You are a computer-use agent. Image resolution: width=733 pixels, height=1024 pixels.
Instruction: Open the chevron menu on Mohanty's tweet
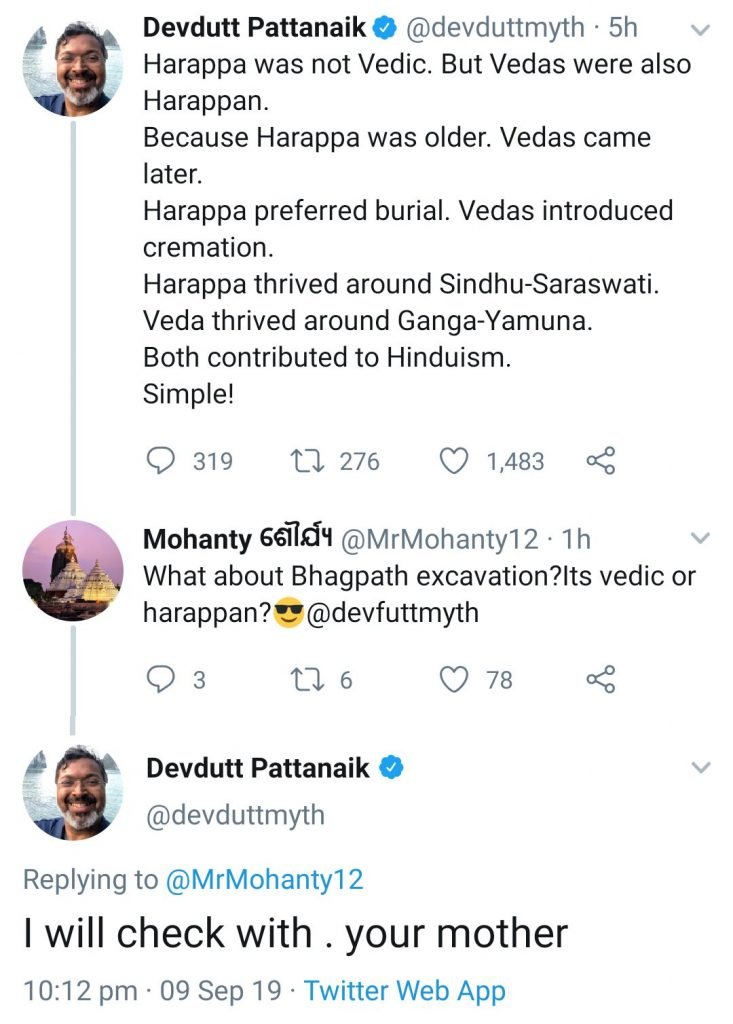[x=701, y=539]
